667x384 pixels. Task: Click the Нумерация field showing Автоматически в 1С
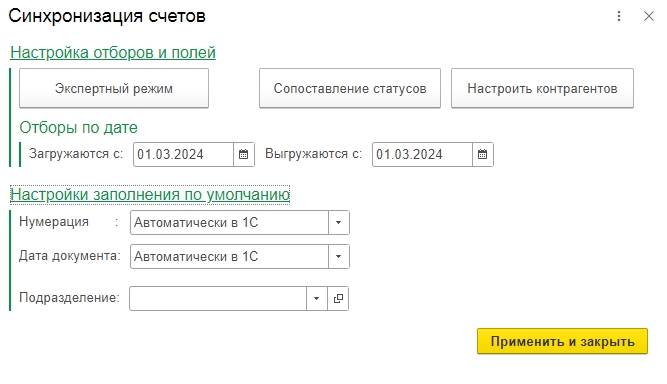tap(229, 222)
